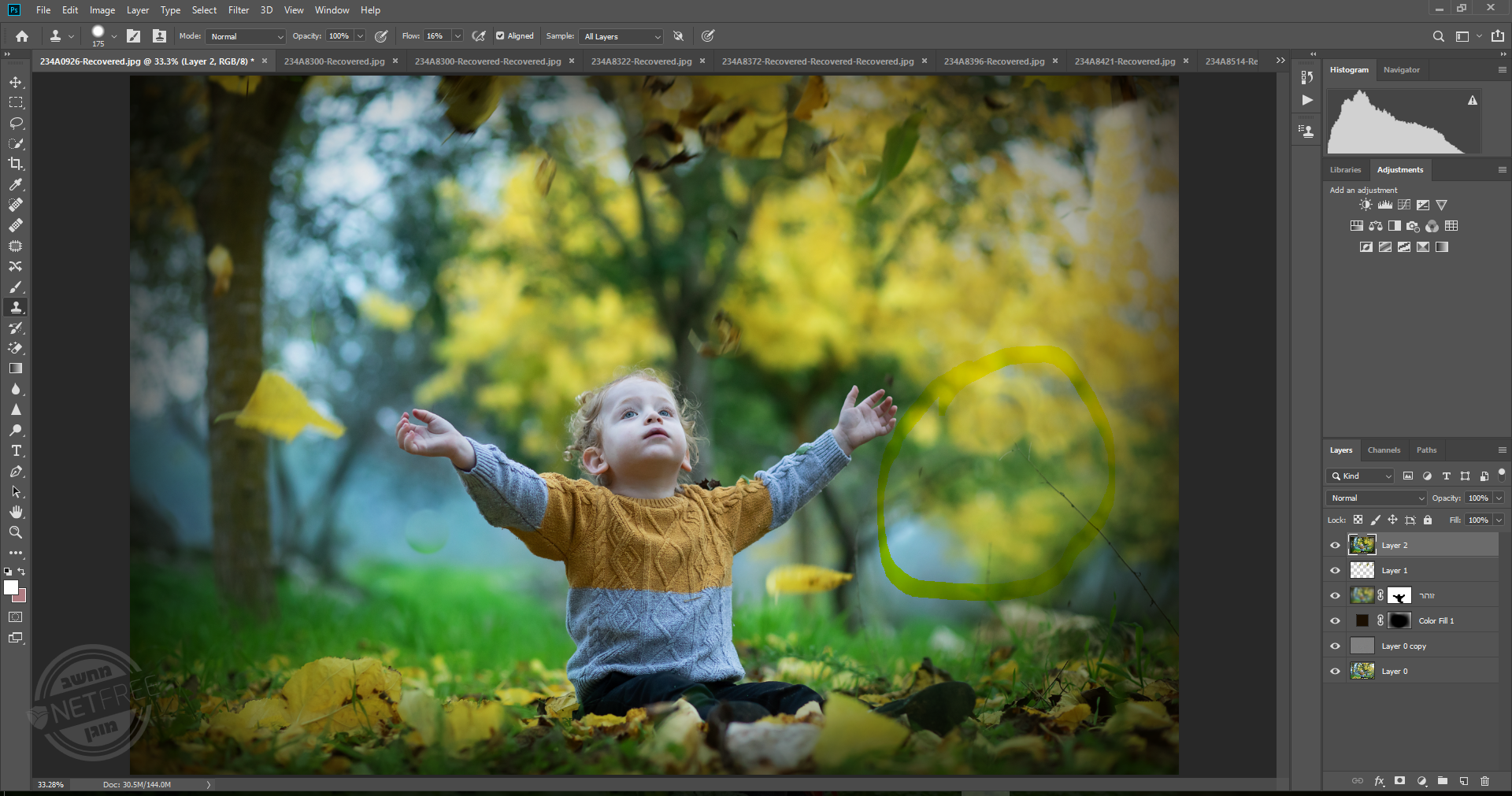Screen dimensions: 1512x796
Task: Add a Brightness/Contrast adjustment
Action: 1366,205
